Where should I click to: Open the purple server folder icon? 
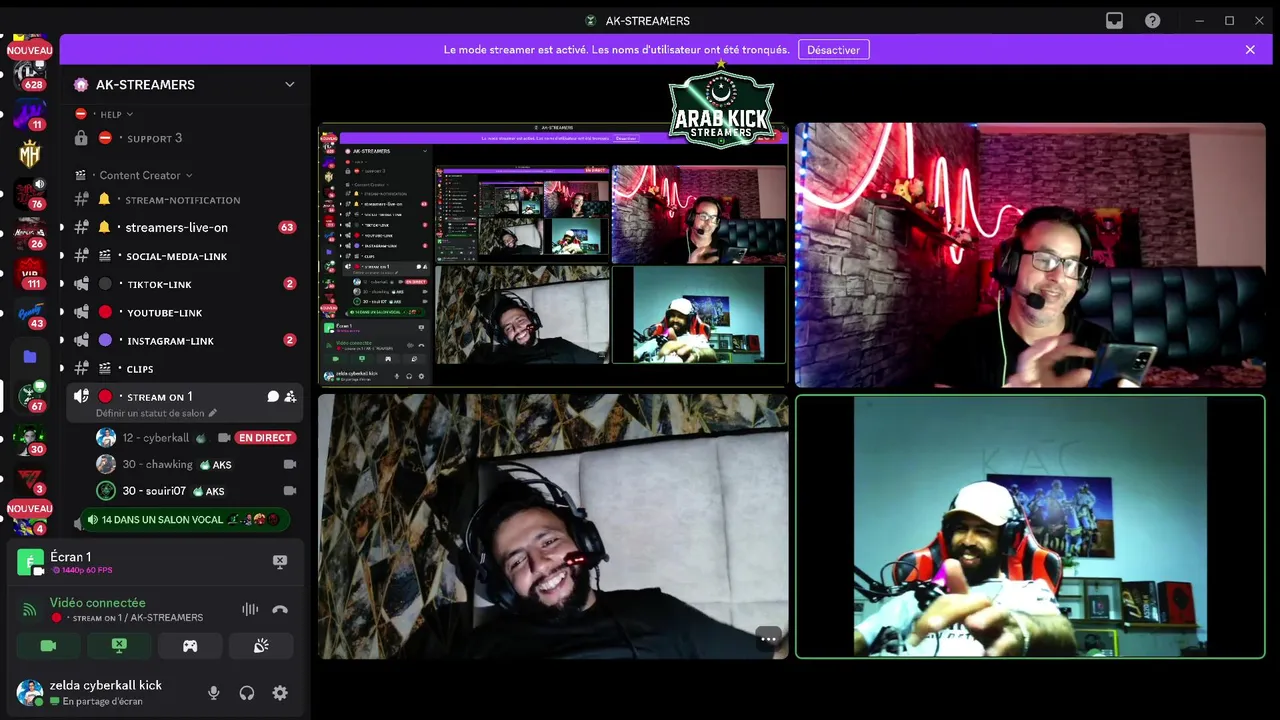31,356
